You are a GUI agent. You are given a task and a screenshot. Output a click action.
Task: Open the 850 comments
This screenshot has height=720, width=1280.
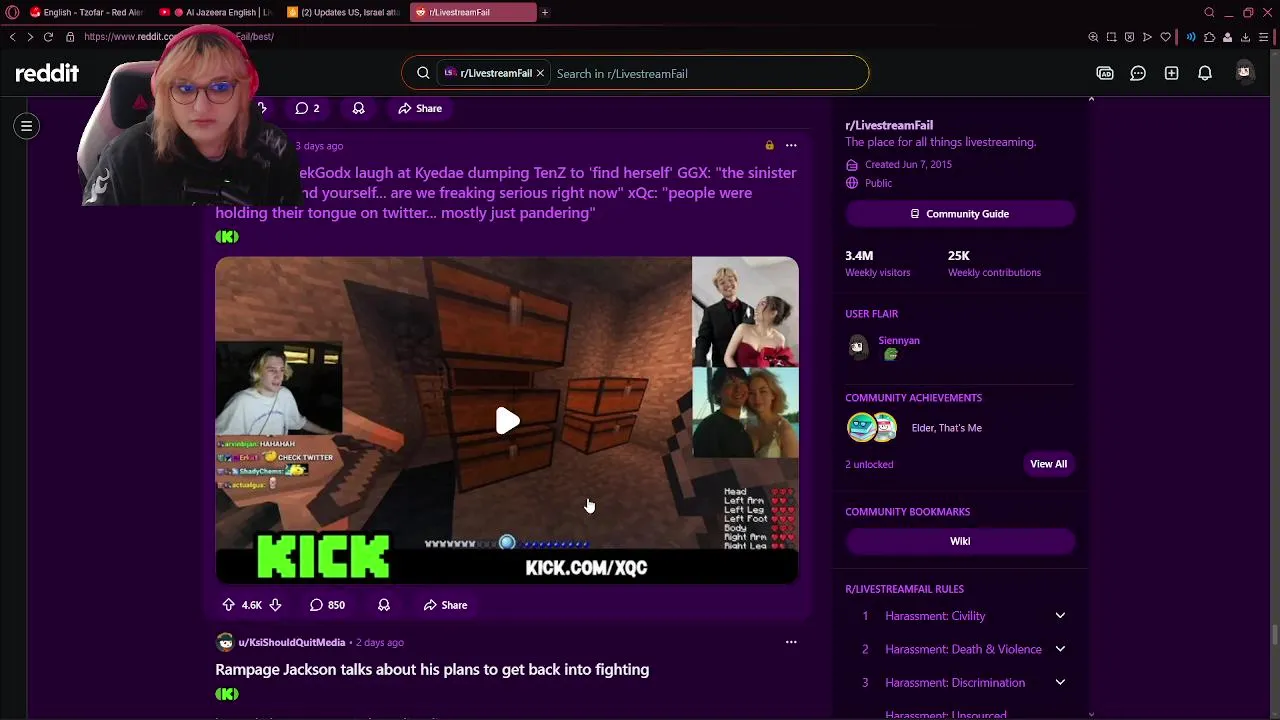click(327, 605)
